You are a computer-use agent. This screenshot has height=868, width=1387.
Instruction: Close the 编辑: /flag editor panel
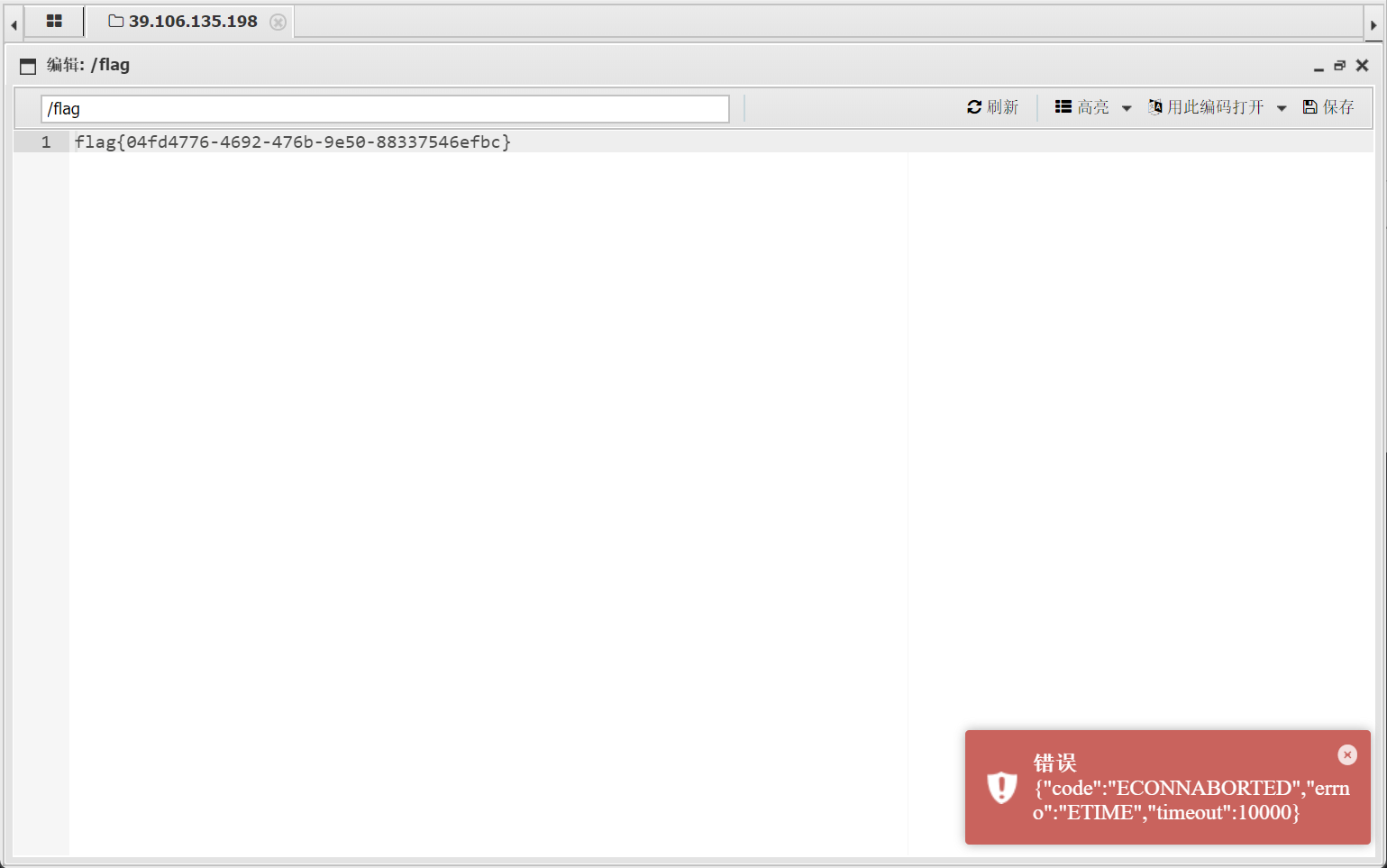(1362, 66)
